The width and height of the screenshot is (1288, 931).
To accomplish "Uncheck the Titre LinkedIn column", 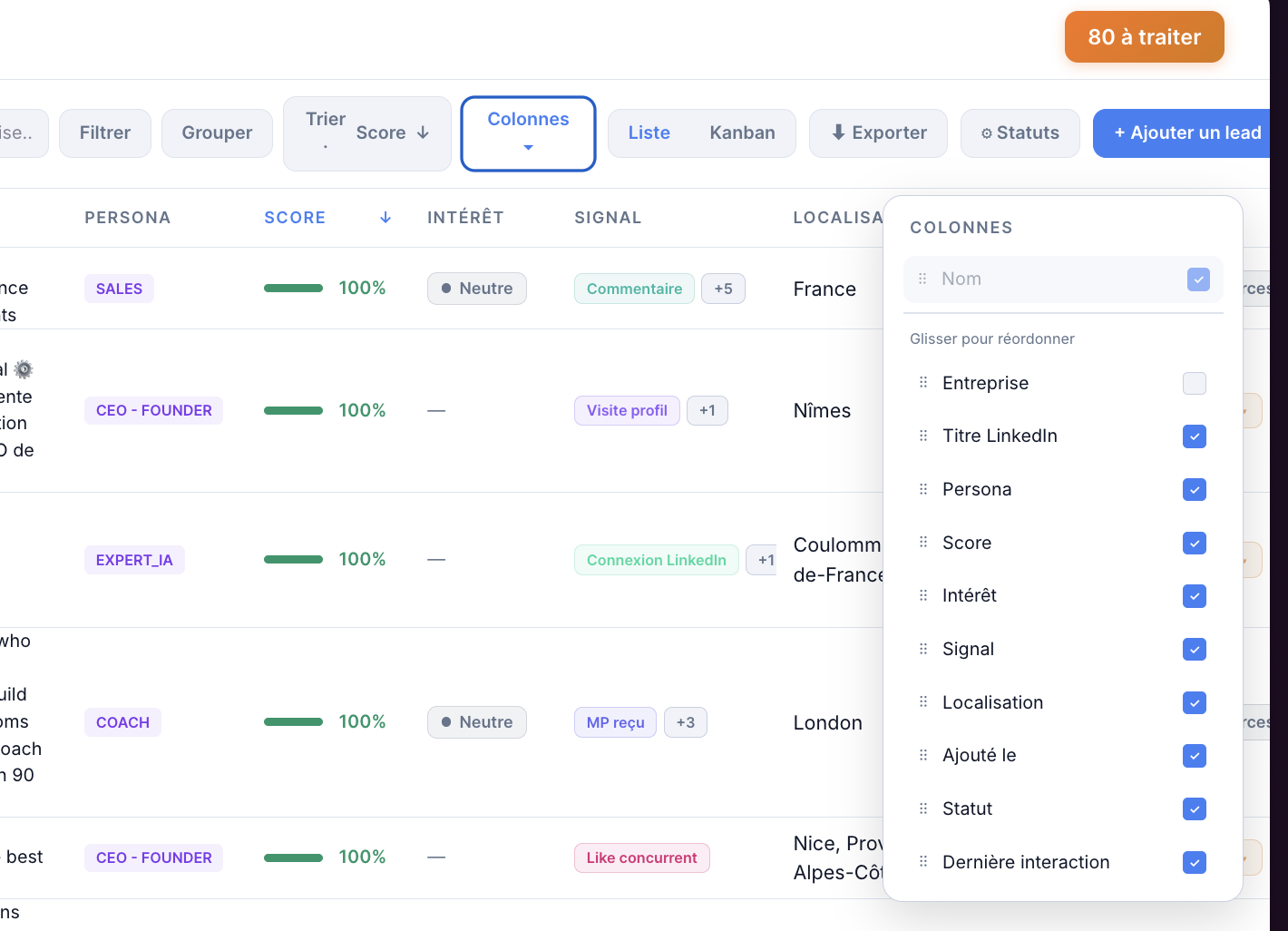I will click(x=1195, y=436).
